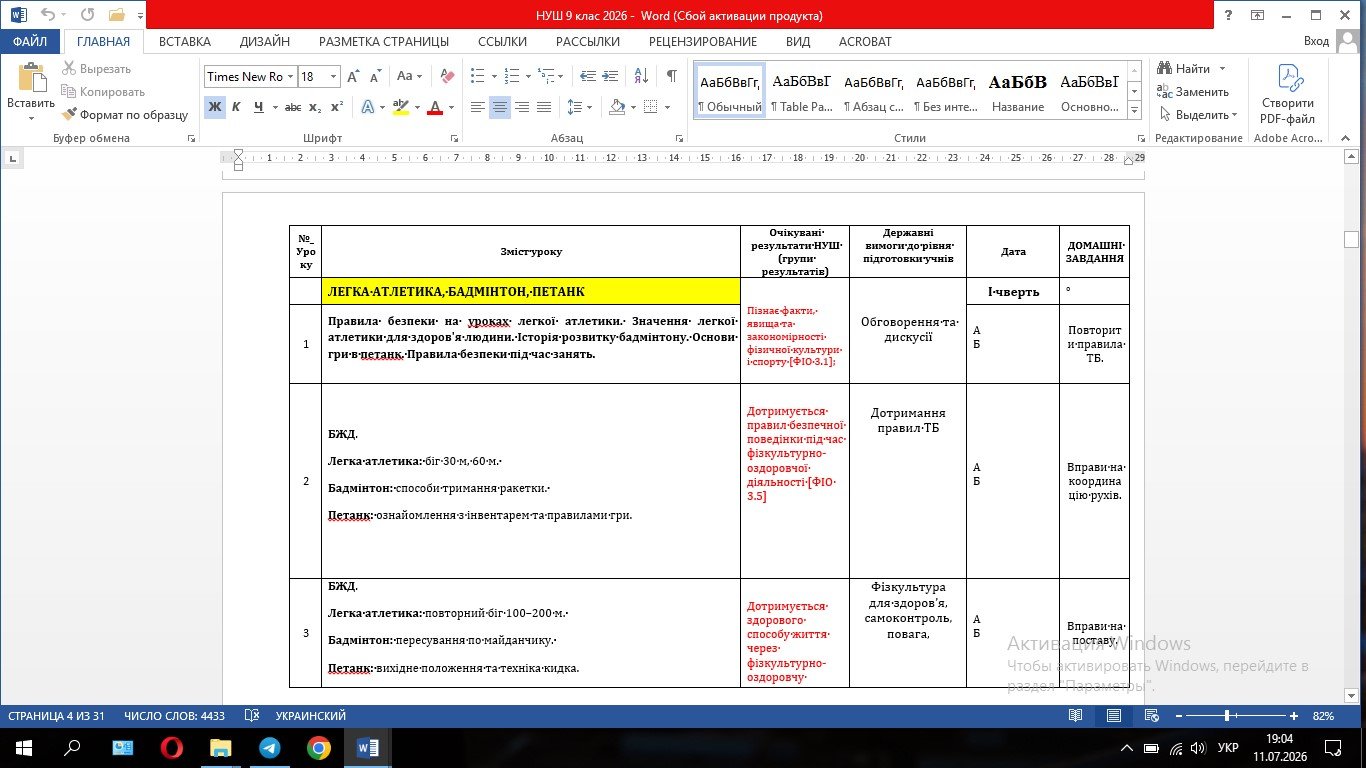Justify the paragraph text
The height and width of the screenshot is (768, 1366).
(x=544, y=107)
